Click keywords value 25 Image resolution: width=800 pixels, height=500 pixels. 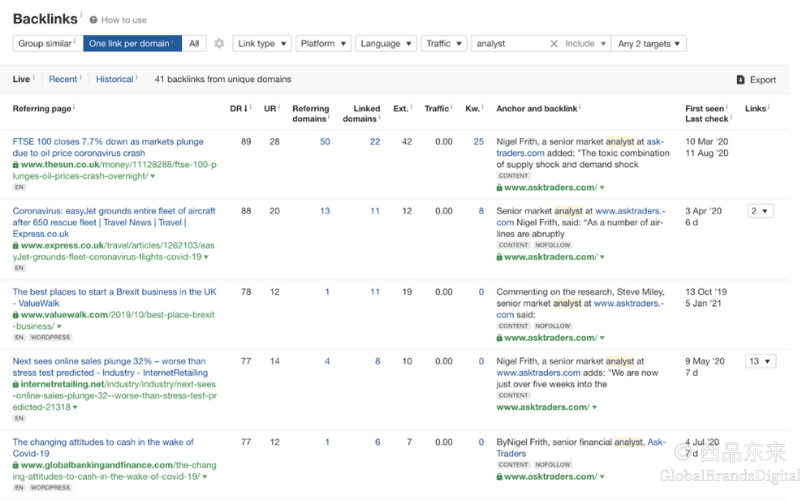point(479,141)
